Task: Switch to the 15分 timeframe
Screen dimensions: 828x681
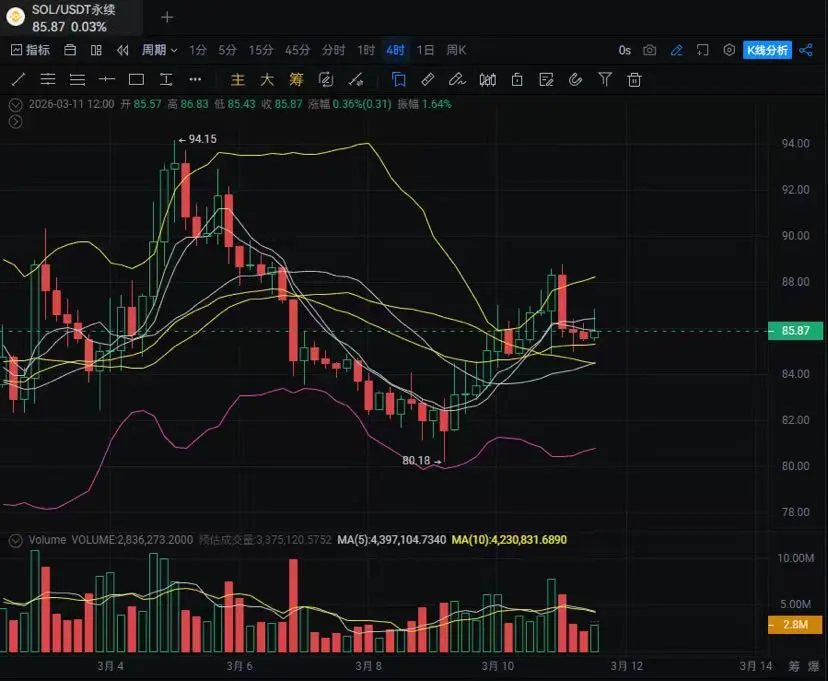Action: click(x=261, y=50)
